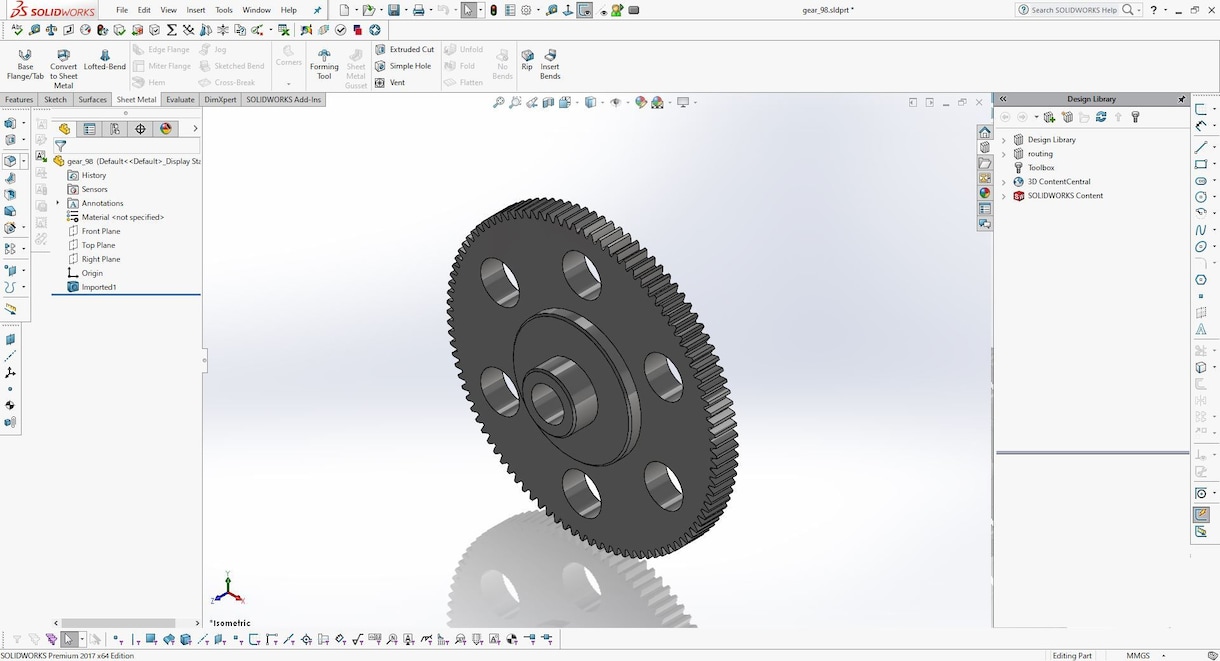Select Toolbox in the Design Library
Viewport: 1220px width, 661px height.
pyautogui.click(x=1034, y=168)
